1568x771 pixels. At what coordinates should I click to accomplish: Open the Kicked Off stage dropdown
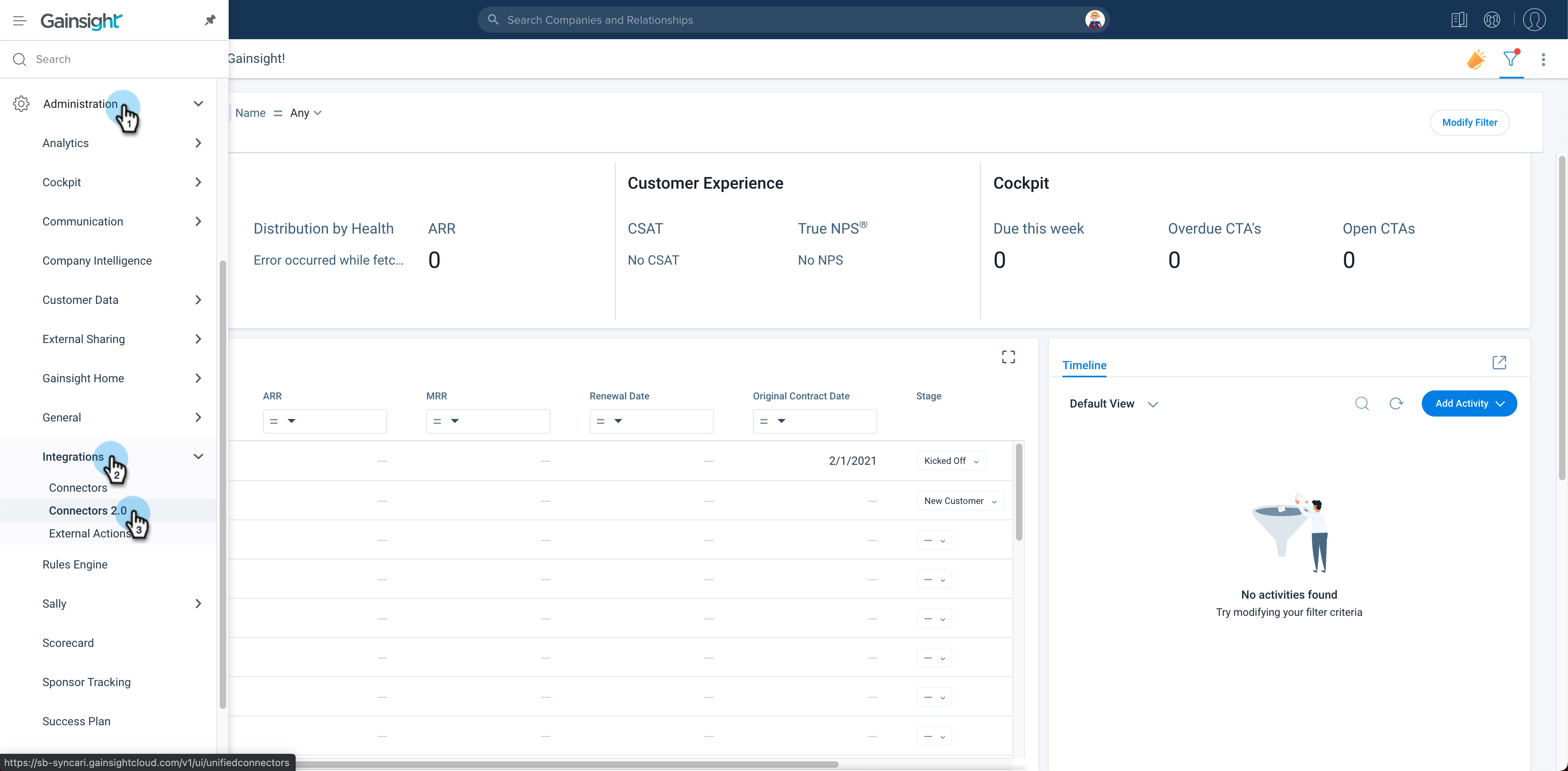pos(951,461)
